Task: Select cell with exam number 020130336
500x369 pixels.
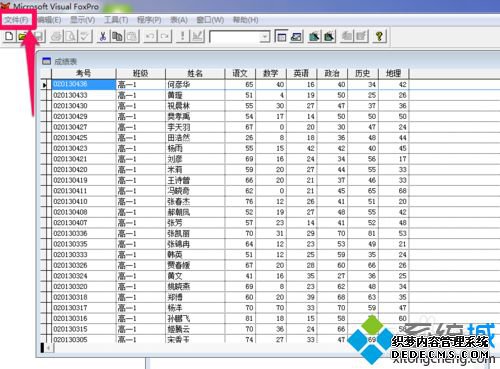Action: coord(84,233)
